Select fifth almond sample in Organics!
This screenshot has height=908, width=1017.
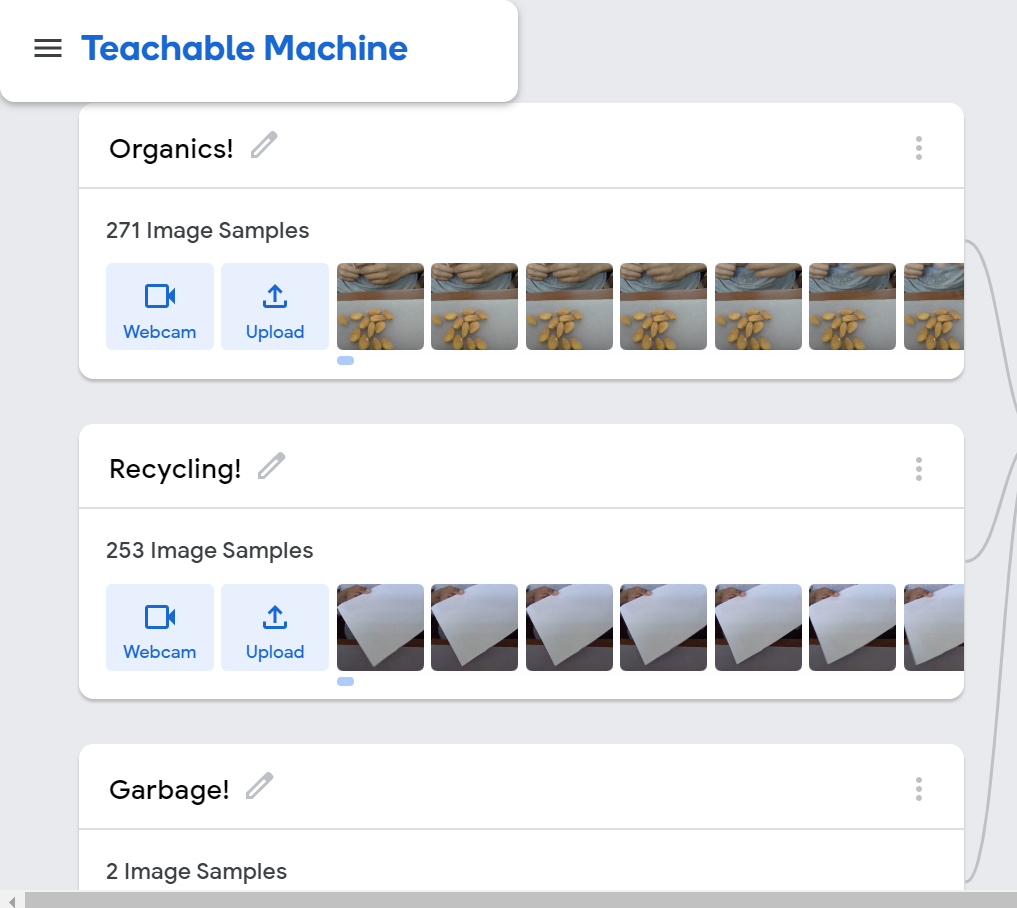[758, 306]
